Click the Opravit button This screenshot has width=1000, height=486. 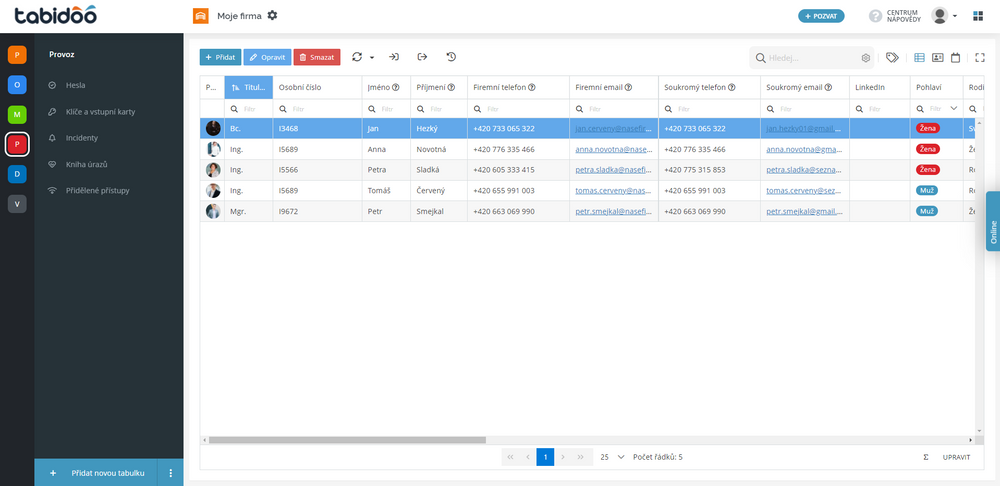point(267,57)
